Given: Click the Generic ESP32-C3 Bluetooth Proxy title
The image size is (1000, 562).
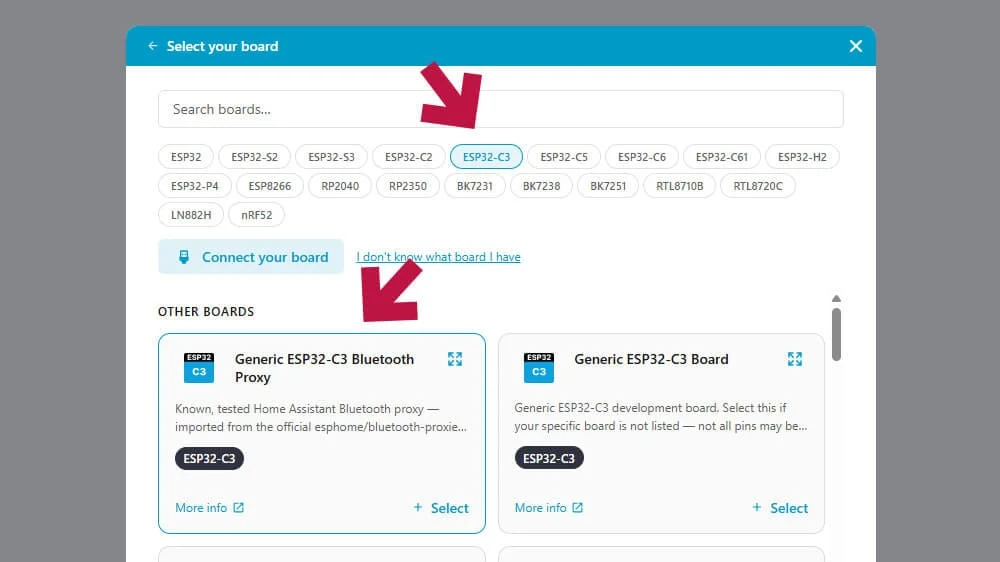Looking at the screenshot, I should [324, 368].
